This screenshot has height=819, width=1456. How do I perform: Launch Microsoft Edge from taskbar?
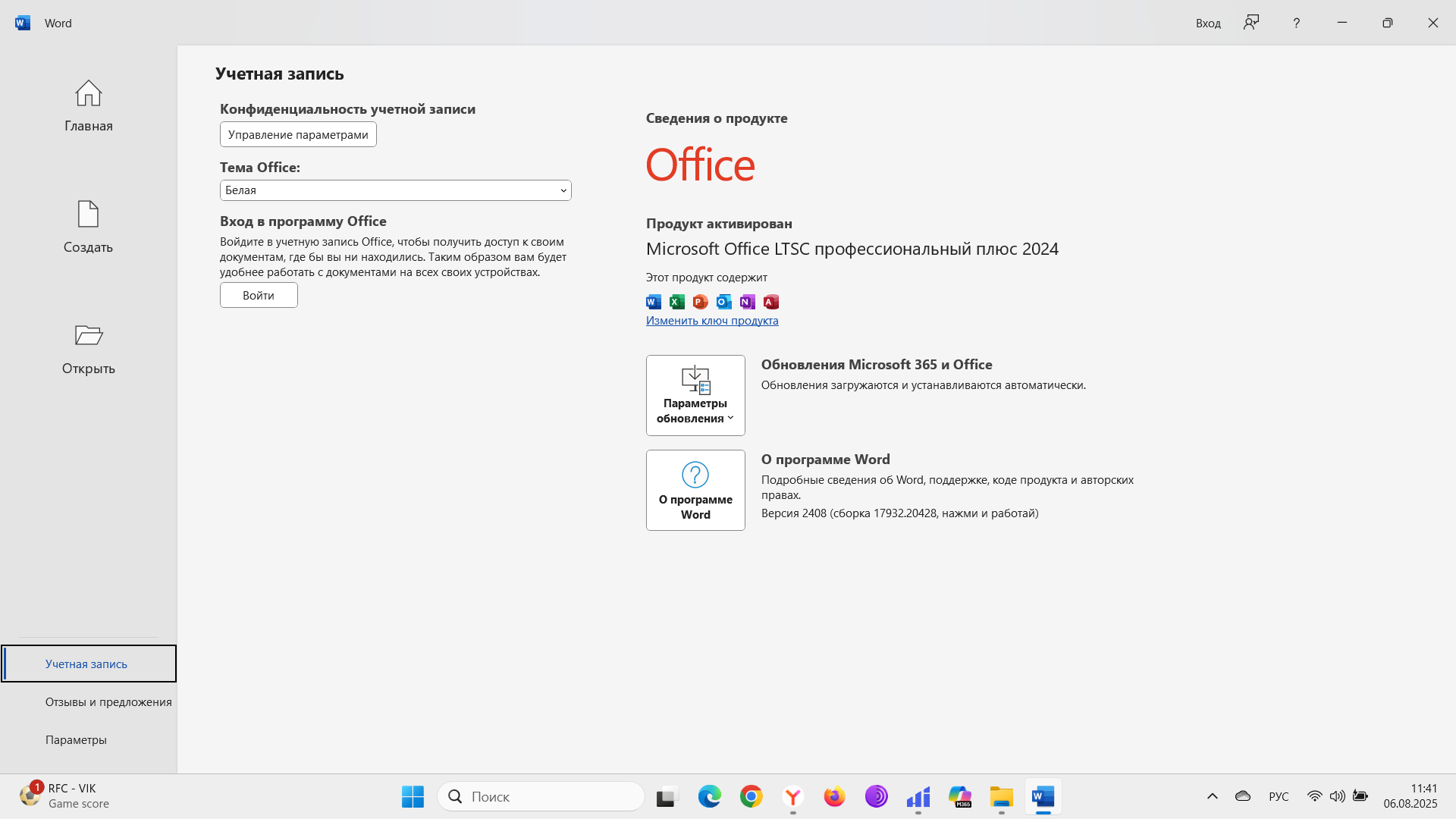tap(709, 796)
